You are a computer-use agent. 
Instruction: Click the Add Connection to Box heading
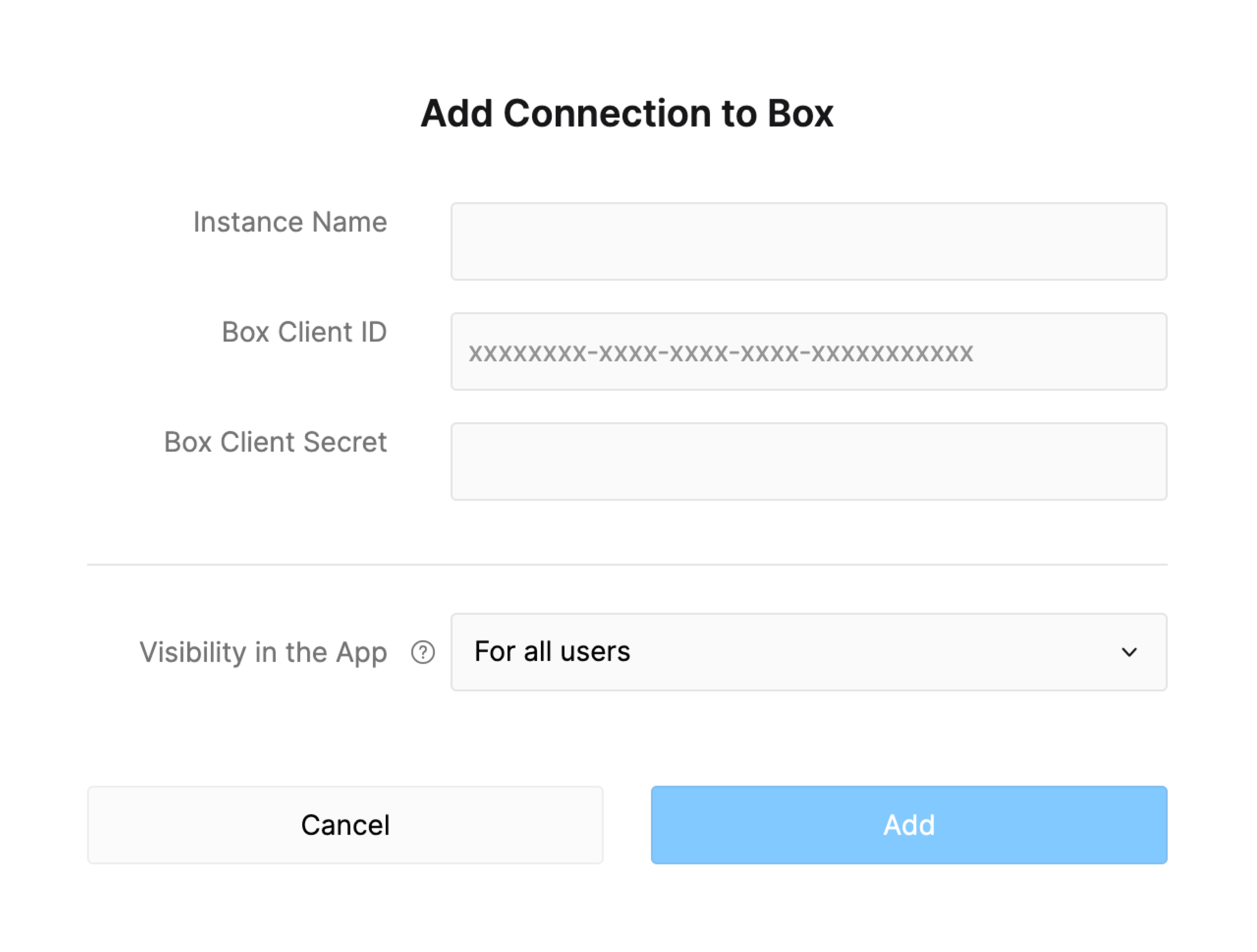(627, 113)
